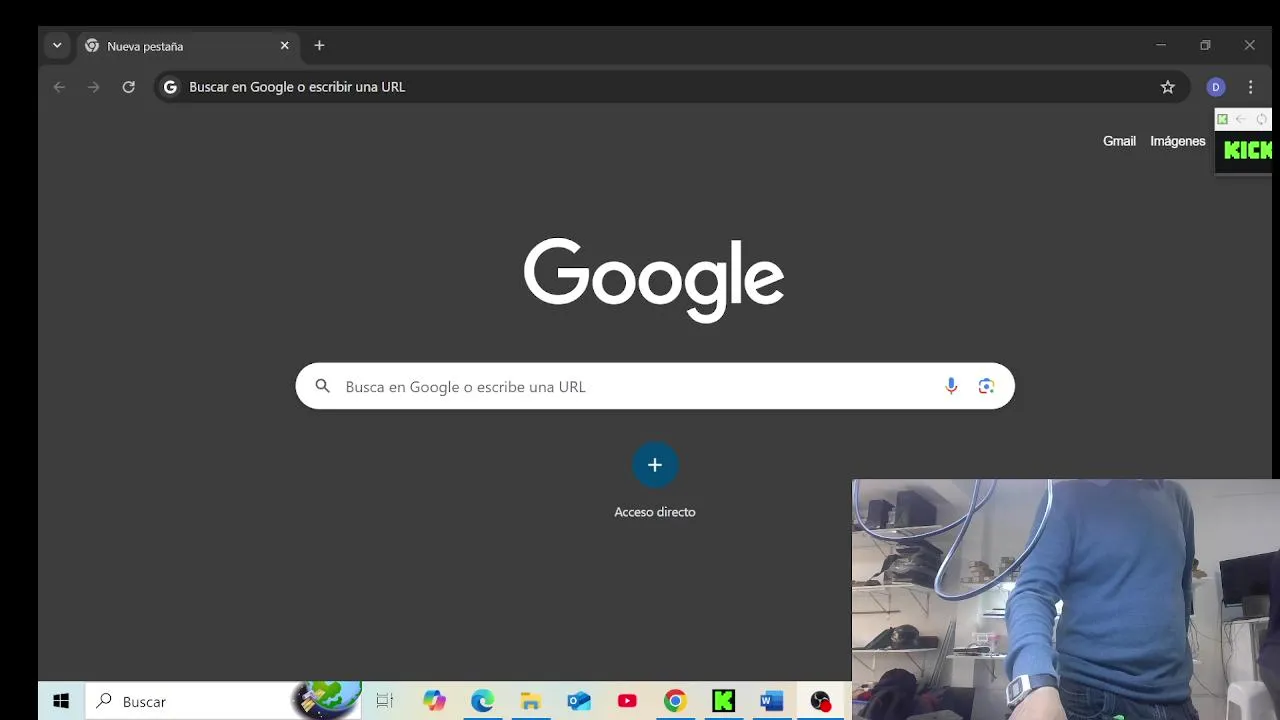Image resolution: width=1280 pixels, height=720 pixels.
Task: Open Microsoft Edge from the taskbar
Action: click(482, 701)
